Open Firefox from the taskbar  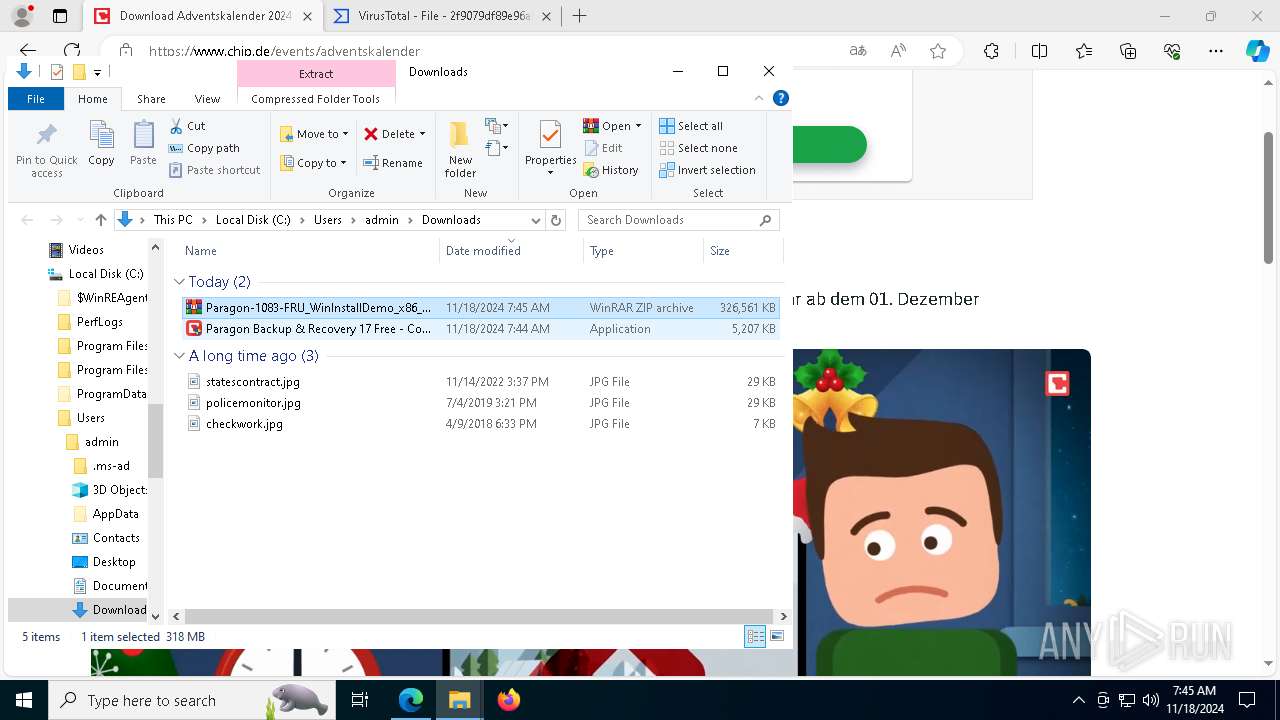pyautogui.click(x=508, y=700)
